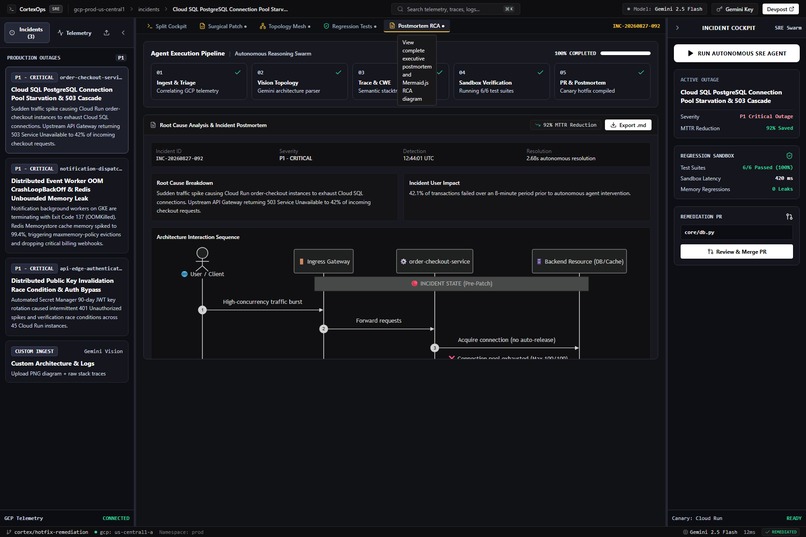
Task: Open the Surgical Patch tab
Action: [223, 26]
